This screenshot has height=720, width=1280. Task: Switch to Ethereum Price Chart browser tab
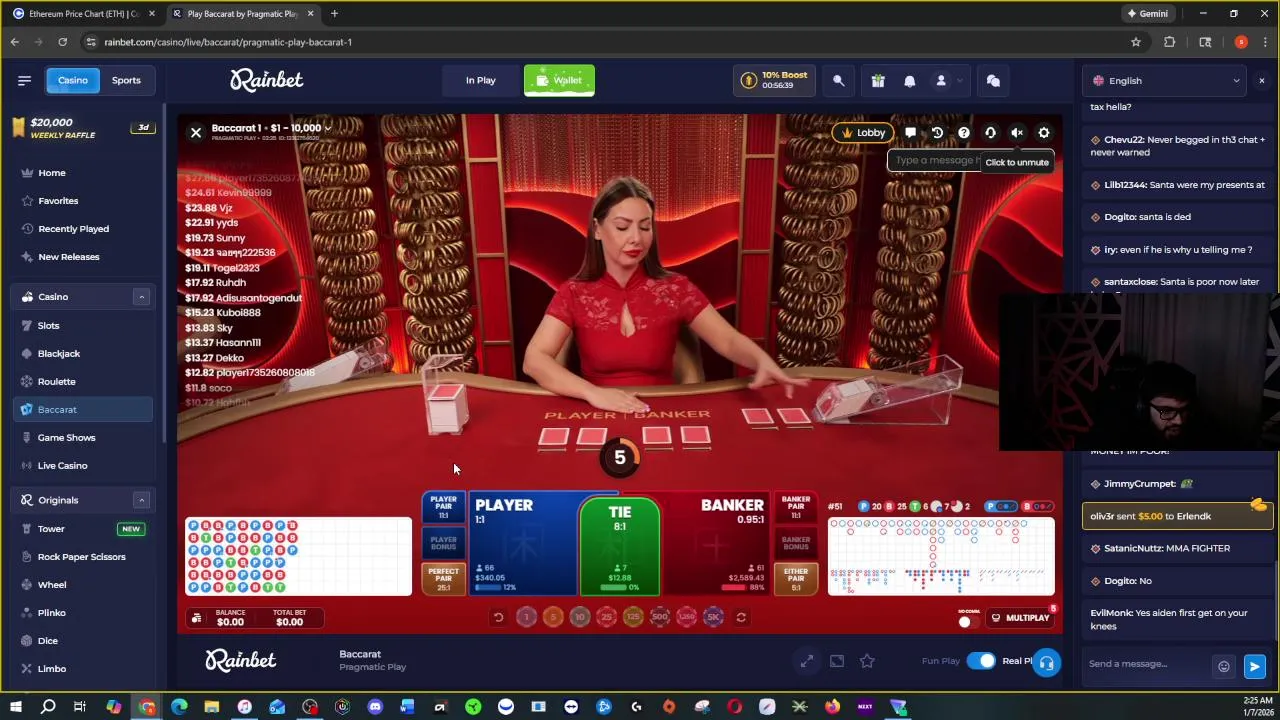click(84, 14)
